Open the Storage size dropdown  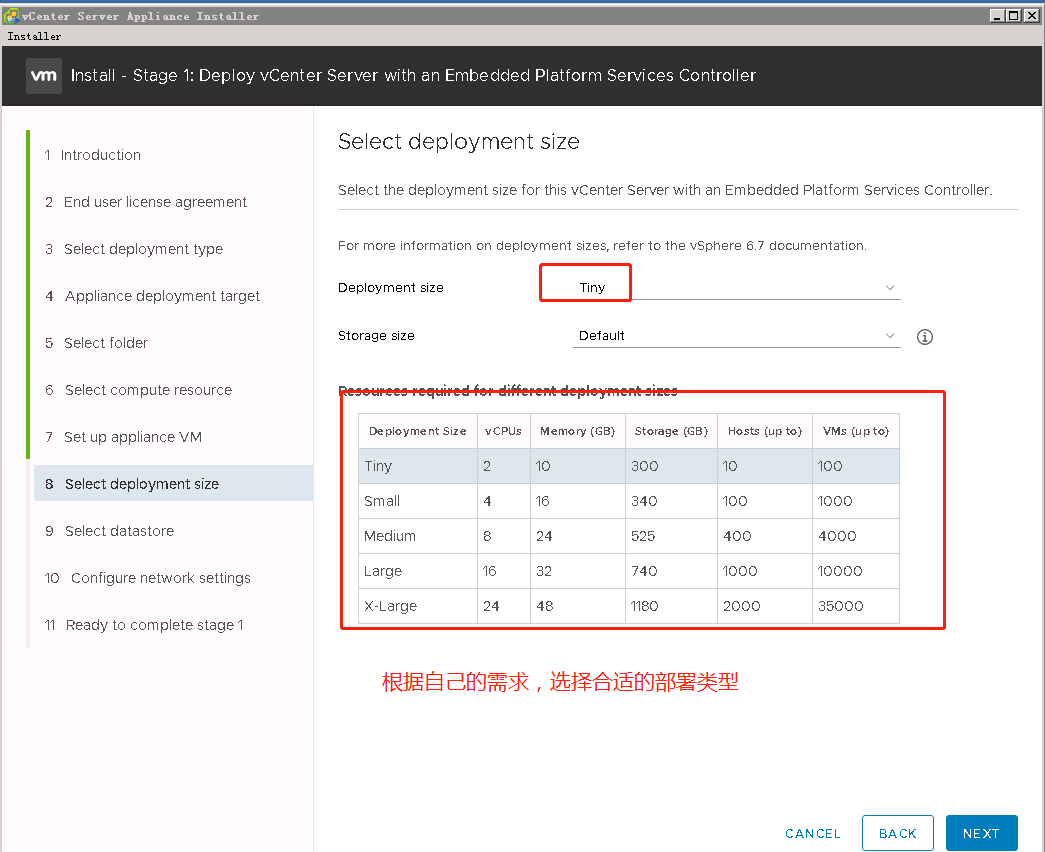(736, 335)
